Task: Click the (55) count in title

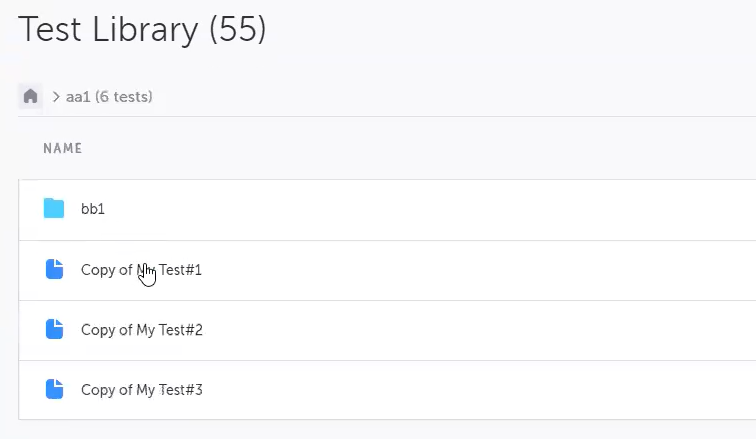Action: [237, 29]
